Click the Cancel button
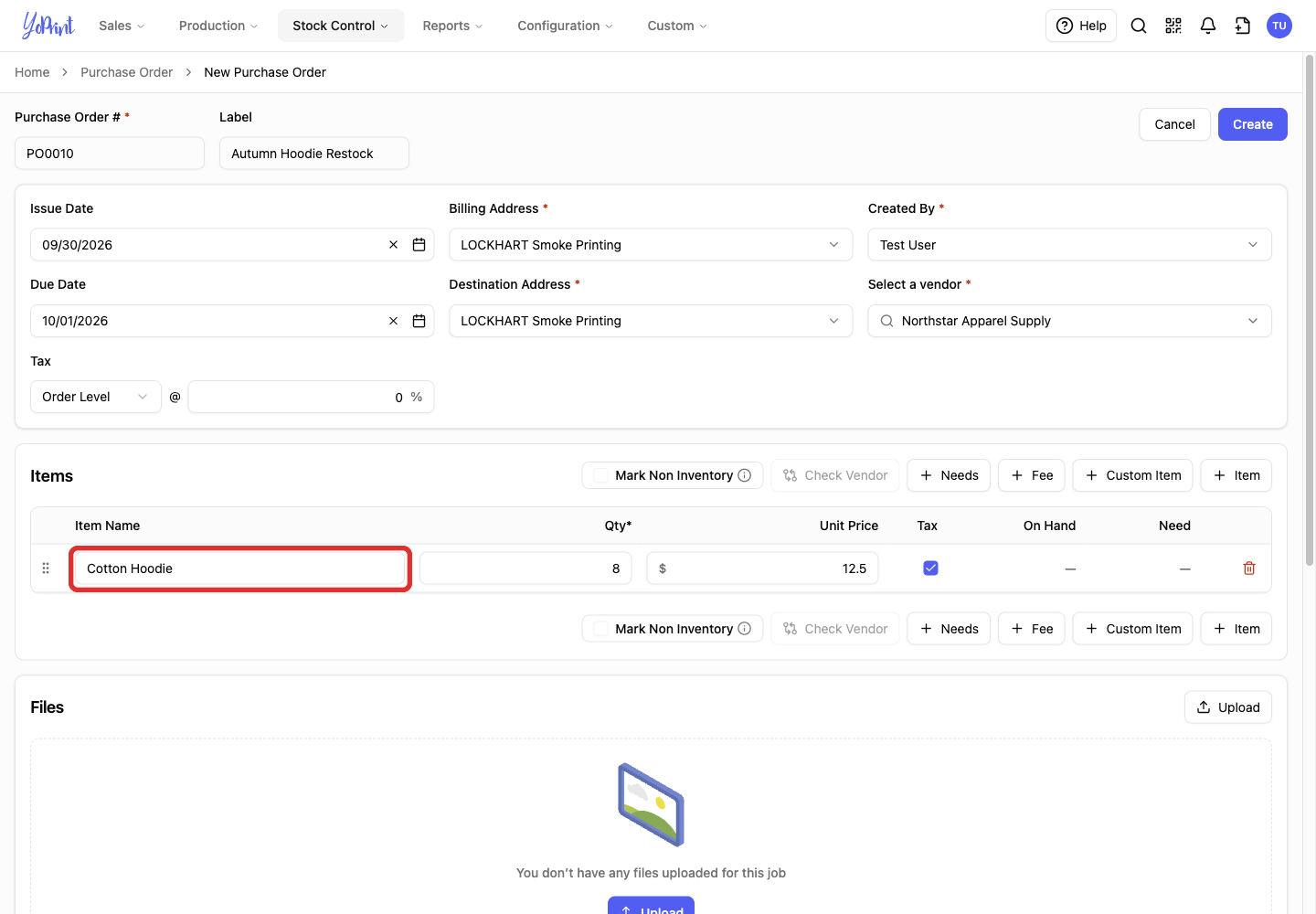 [x=1175, y=124]
